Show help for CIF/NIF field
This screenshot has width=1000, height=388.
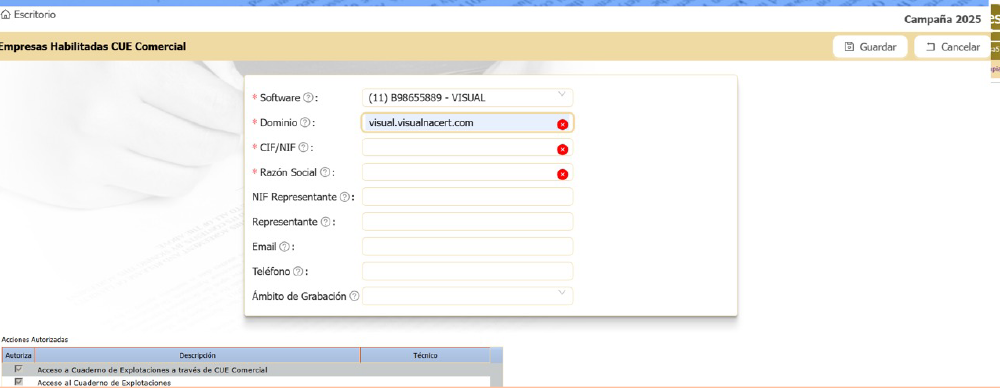point(304,147)
